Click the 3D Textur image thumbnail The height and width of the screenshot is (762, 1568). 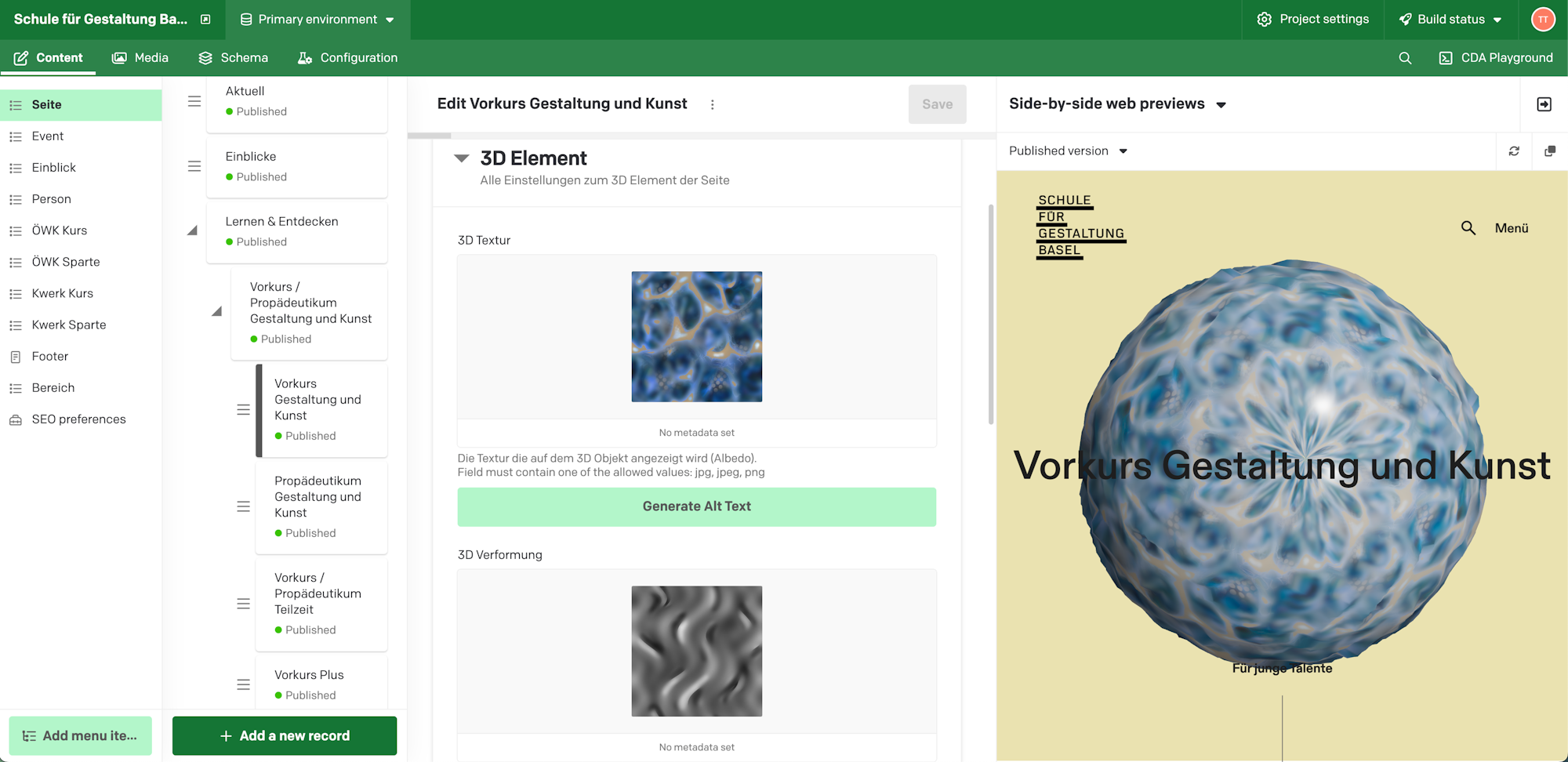[x=696, y=336]
